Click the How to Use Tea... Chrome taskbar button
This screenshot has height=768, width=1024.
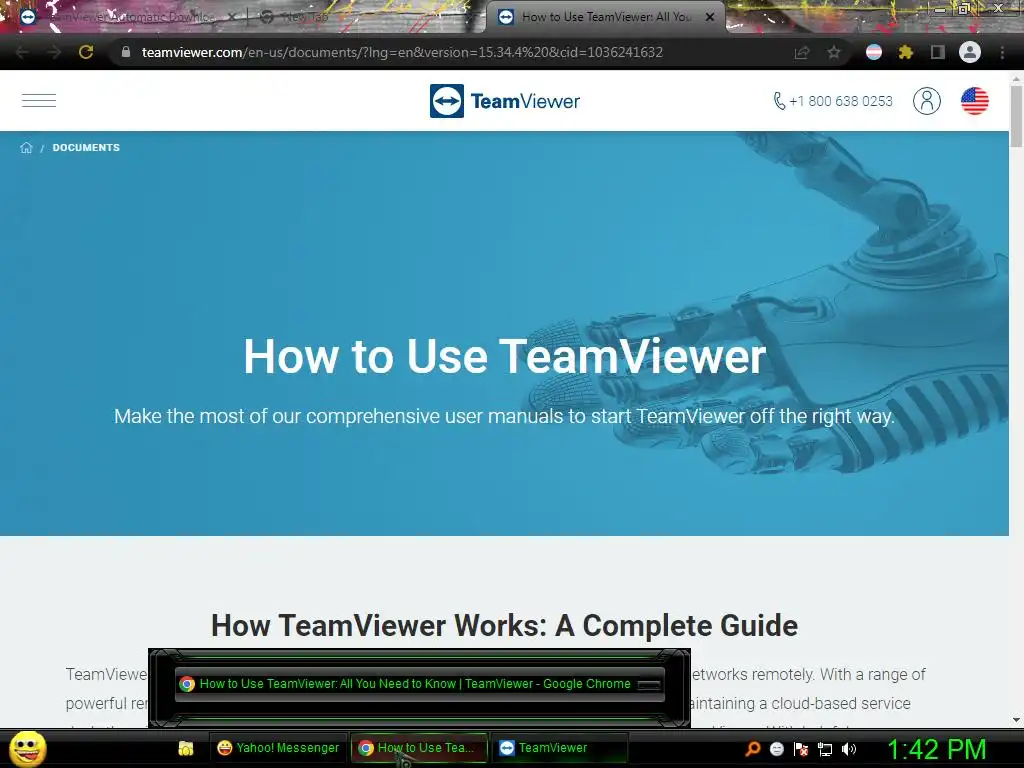click(419, 748)
